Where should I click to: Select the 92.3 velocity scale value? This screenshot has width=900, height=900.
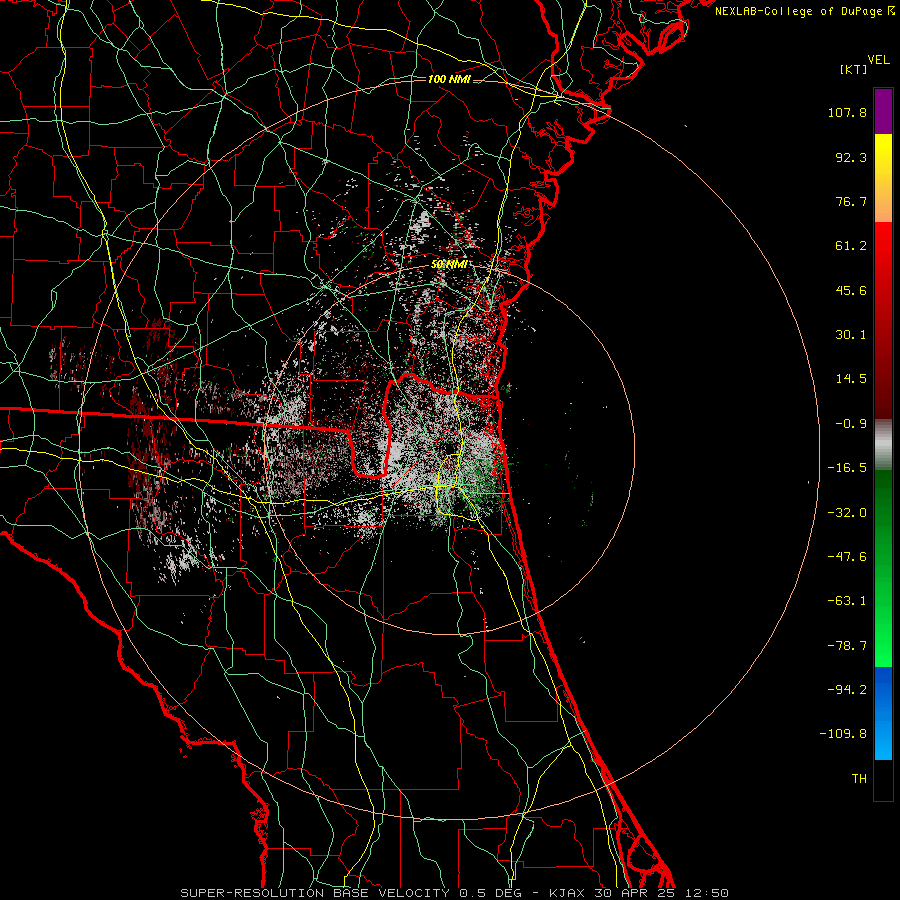point(851,157)
